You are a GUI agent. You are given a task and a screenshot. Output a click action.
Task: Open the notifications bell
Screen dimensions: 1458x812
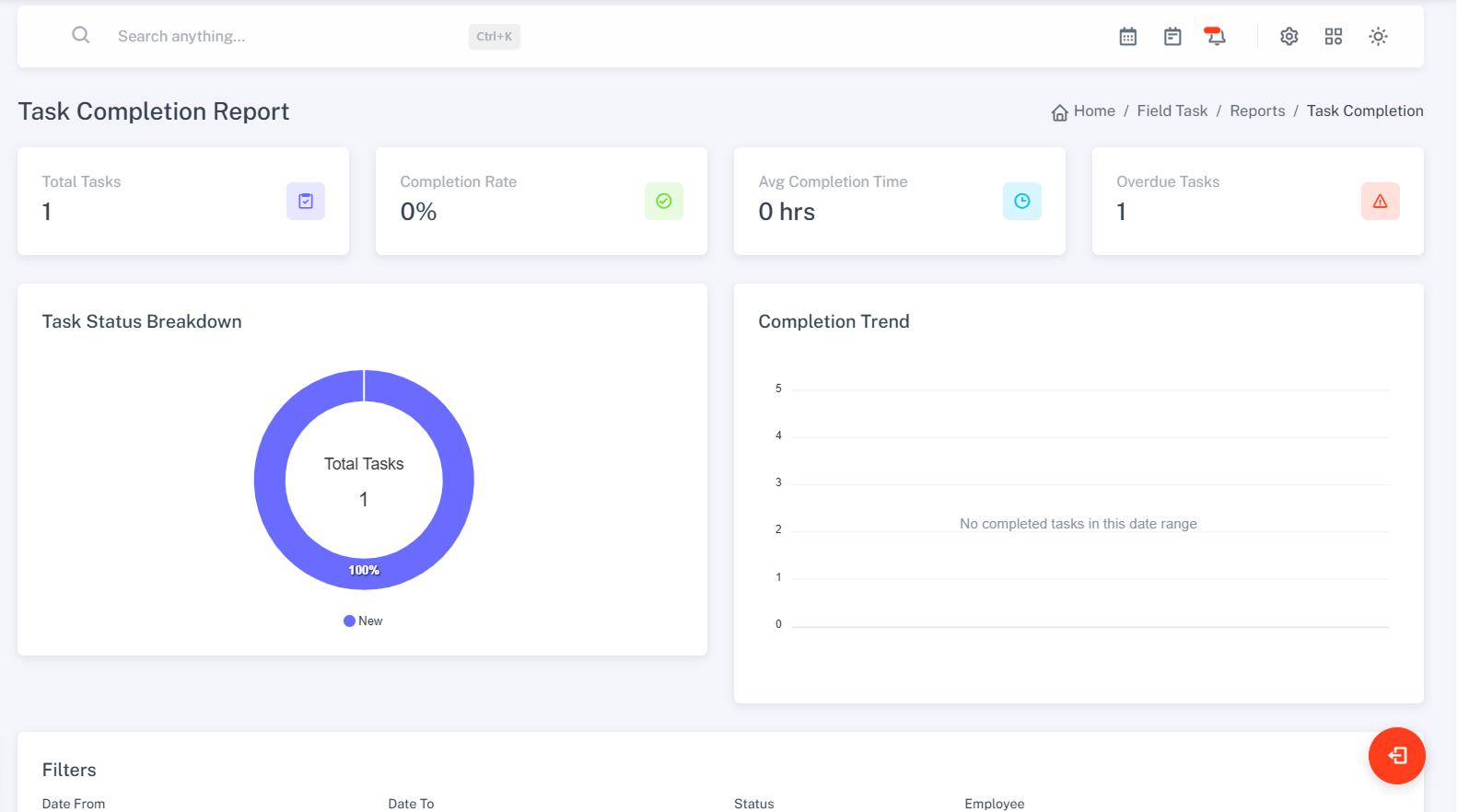(x=1216, y=36)
